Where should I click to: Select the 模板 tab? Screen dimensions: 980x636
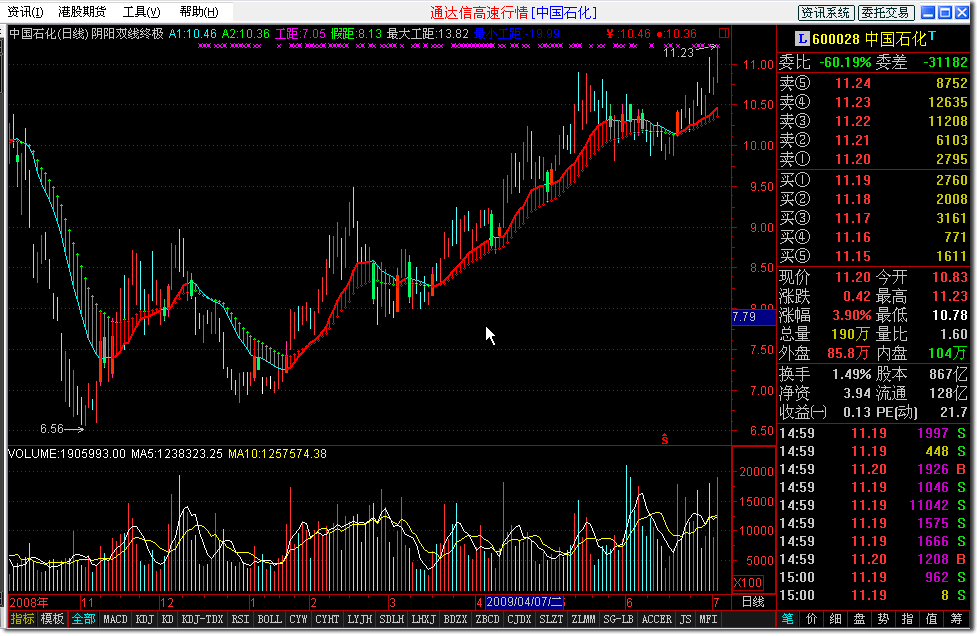point(52,619)
